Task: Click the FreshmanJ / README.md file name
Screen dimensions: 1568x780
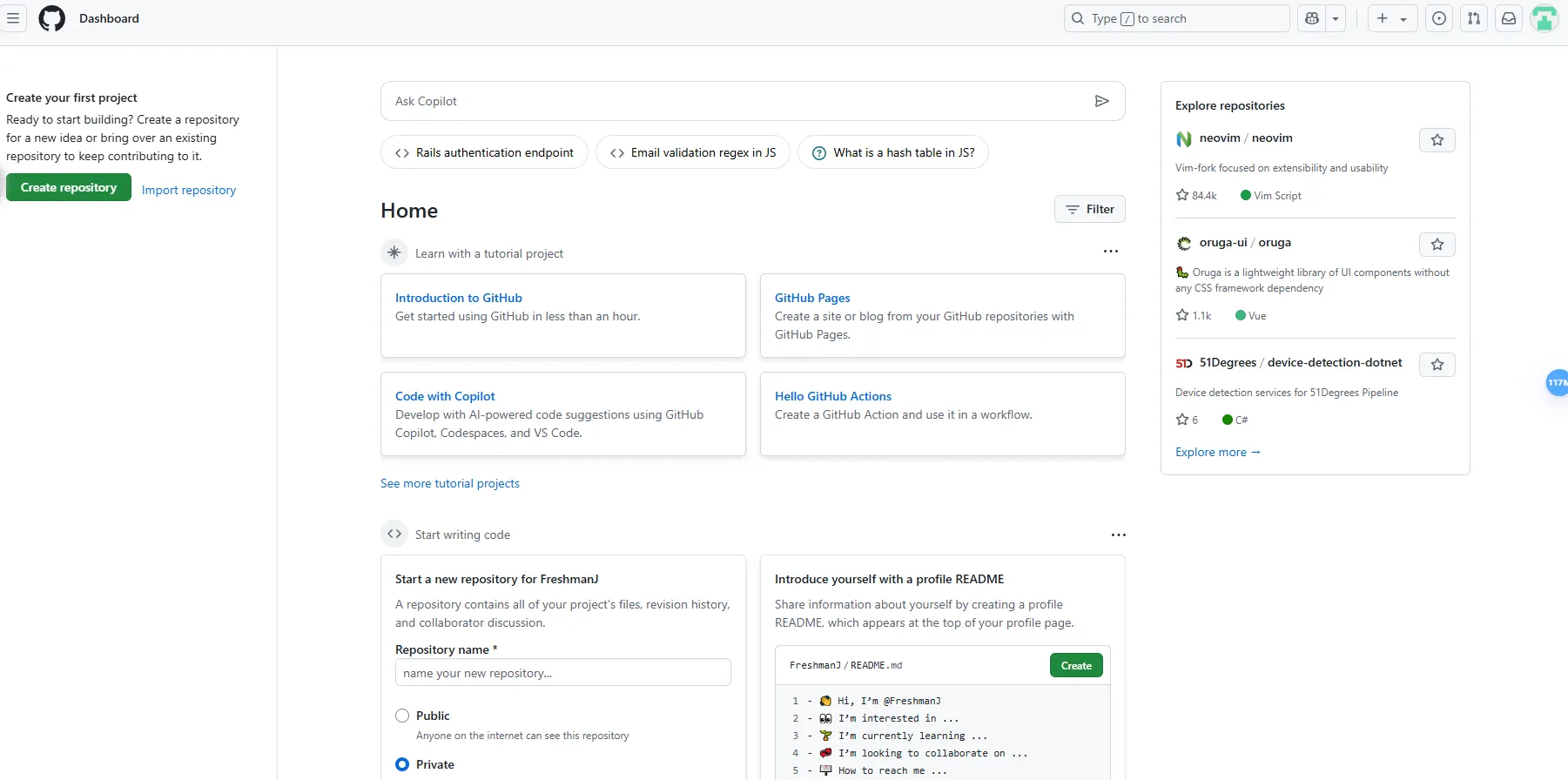Action: 845,665
